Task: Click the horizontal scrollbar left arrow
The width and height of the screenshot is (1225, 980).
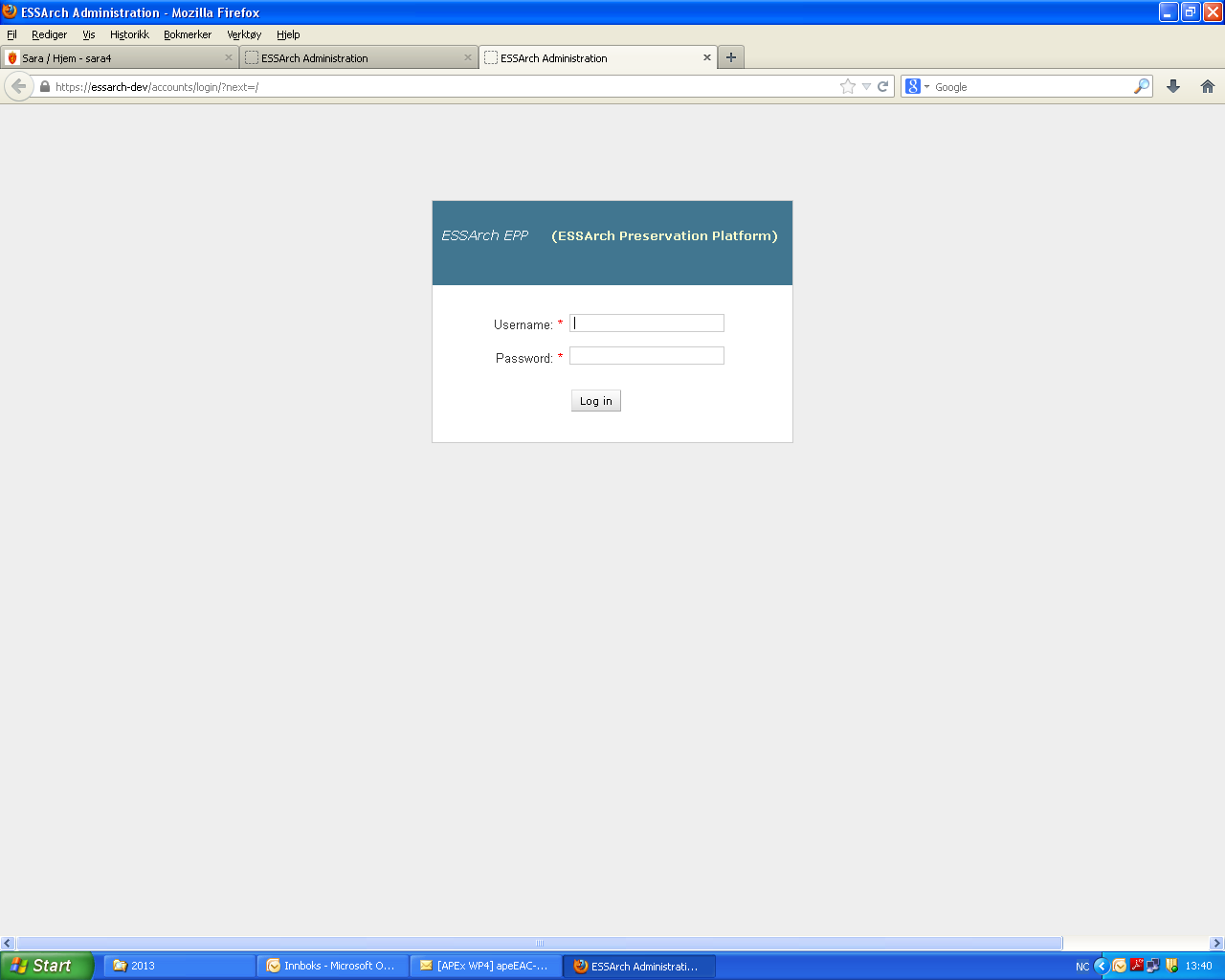Action: tap(8, 944)
